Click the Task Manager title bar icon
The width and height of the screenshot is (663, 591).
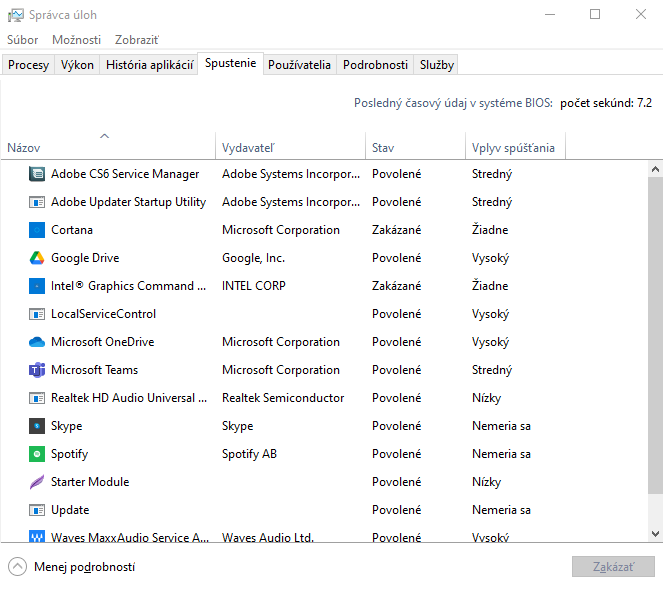pos(16,15)
